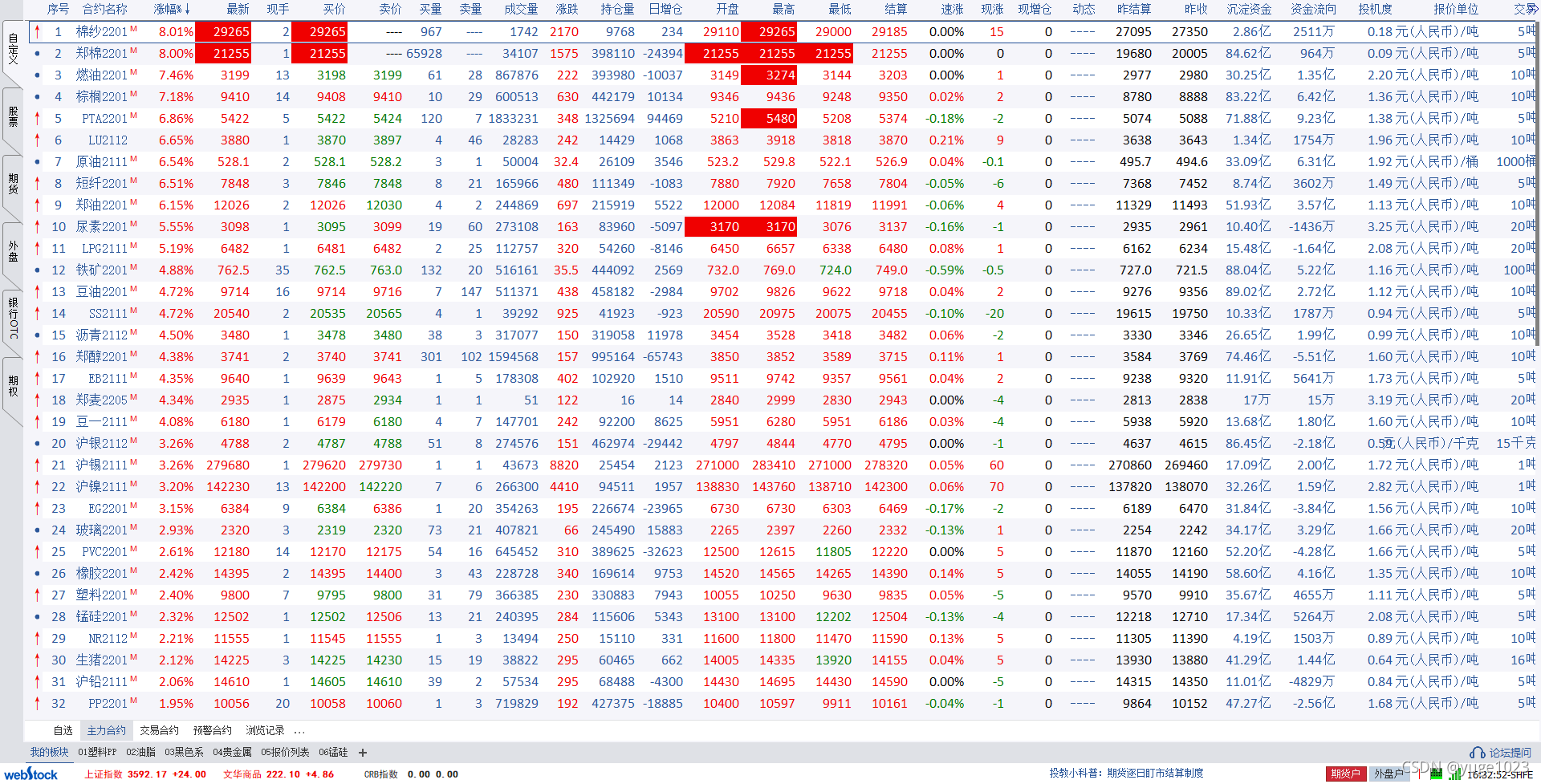
Task: Click the CRB指数 ticker
Action: point(411,774)
